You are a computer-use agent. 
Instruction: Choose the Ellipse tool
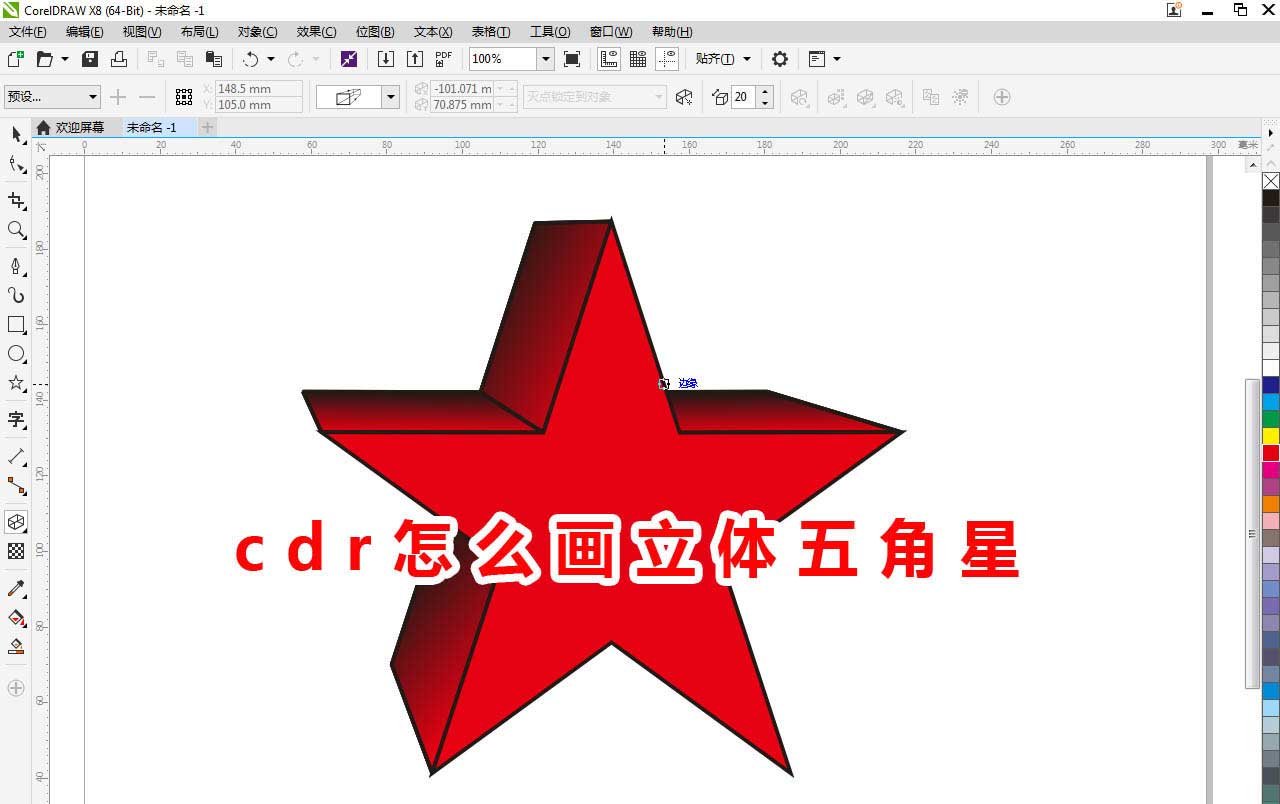pyautogui.click(x=16, y=354)
